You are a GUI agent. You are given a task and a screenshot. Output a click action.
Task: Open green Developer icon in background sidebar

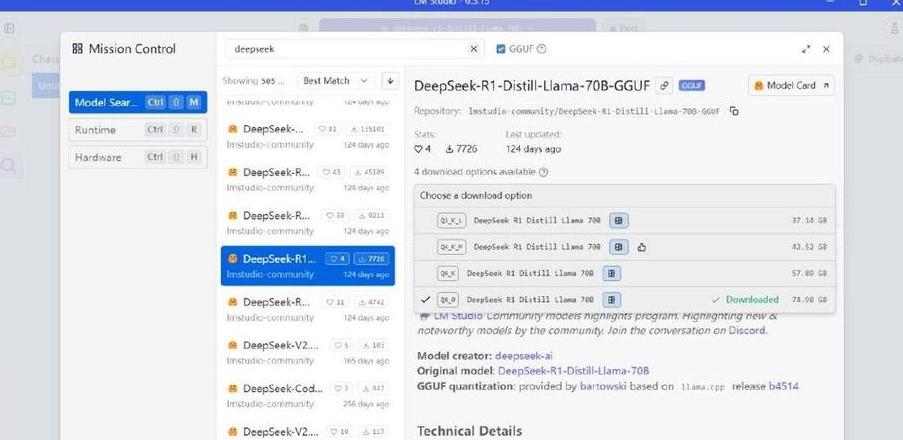(9, 98)
